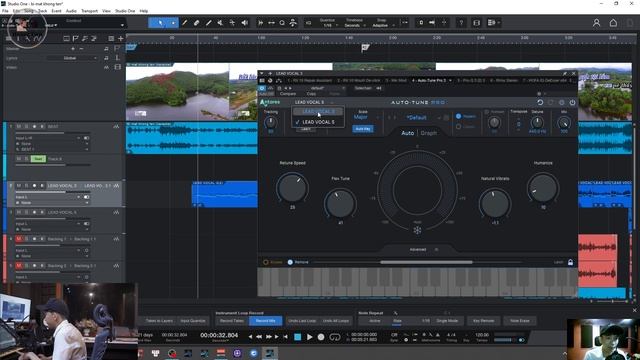Viewport: 640px width, 360px height.
Task: Click the Note Erase button
Action: [520, 321]
